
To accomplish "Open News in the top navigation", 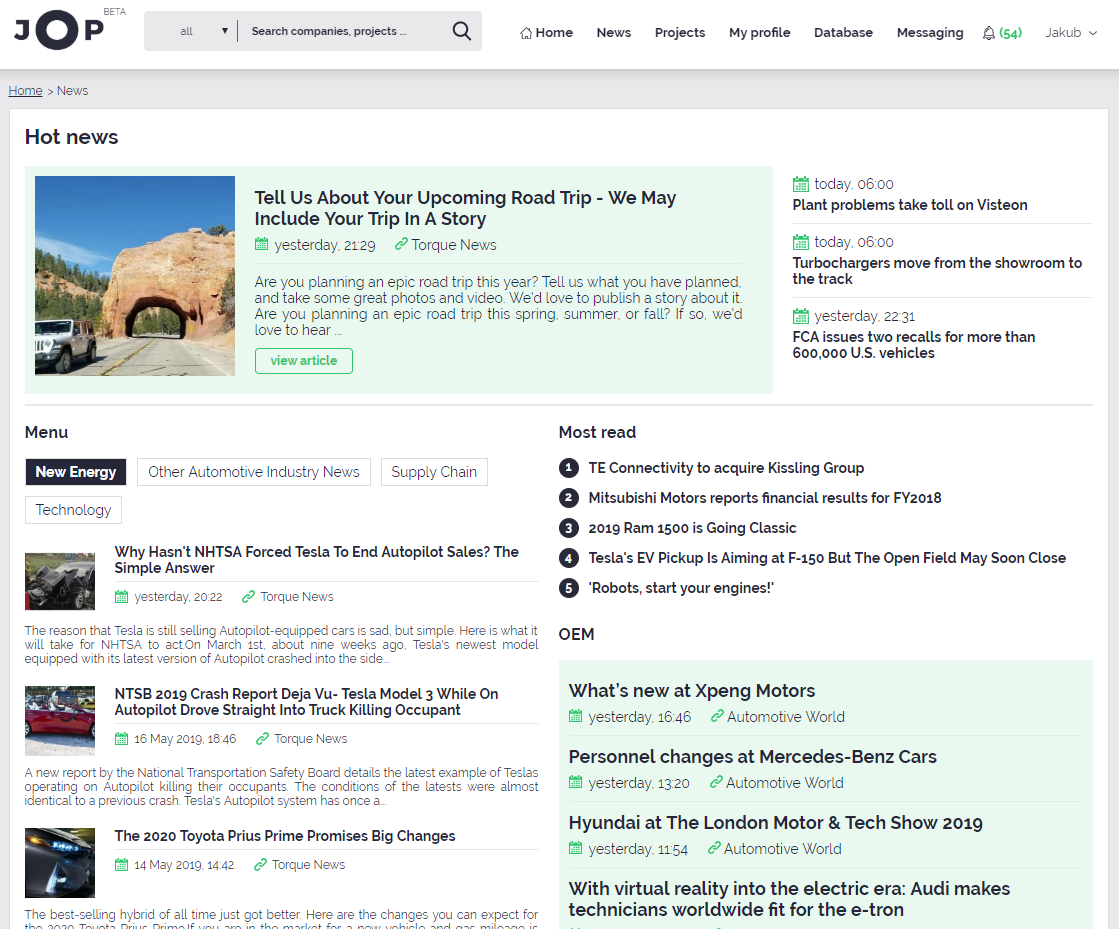I will (x=614, y=33).
